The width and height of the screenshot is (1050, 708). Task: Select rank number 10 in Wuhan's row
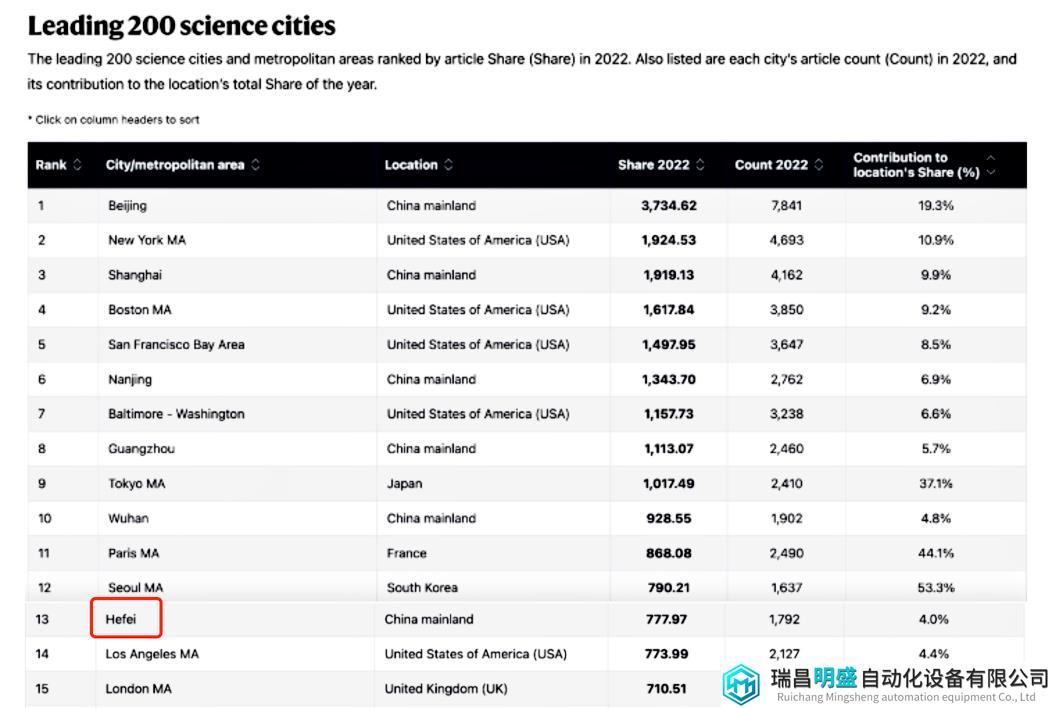44,518
